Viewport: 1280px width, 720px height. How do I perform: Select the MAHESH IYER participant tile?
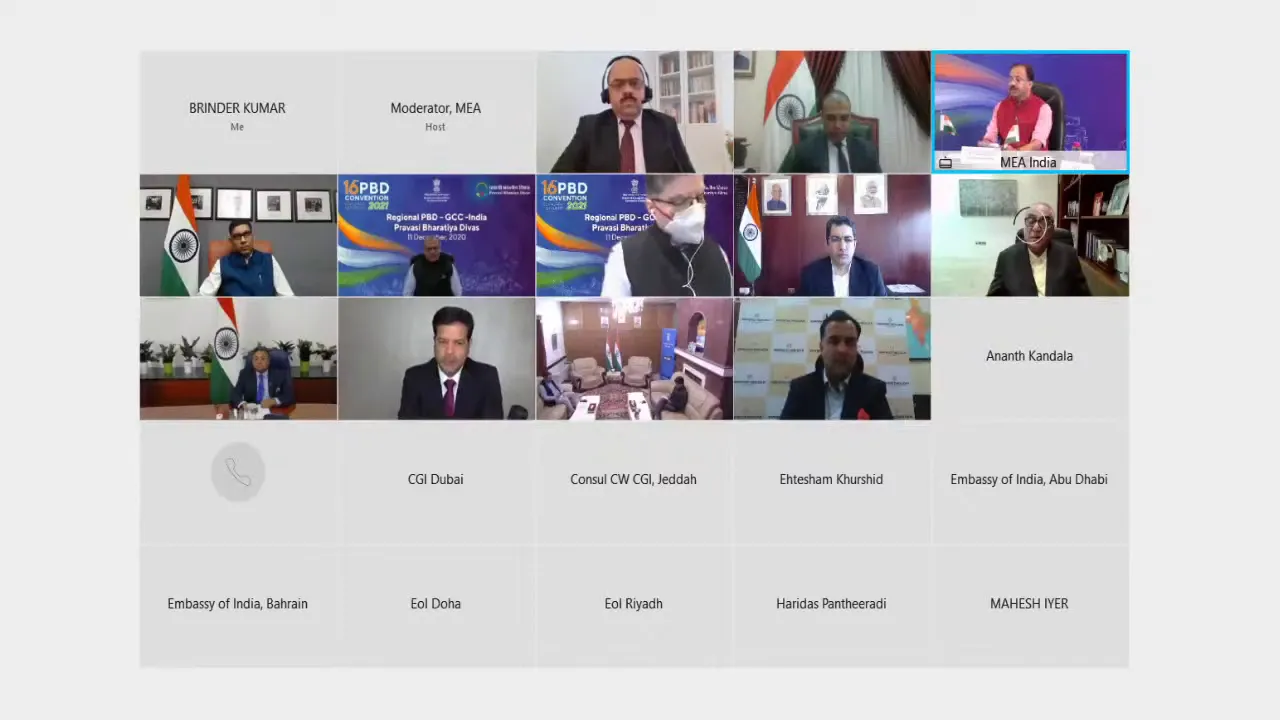coord(1030,606)
